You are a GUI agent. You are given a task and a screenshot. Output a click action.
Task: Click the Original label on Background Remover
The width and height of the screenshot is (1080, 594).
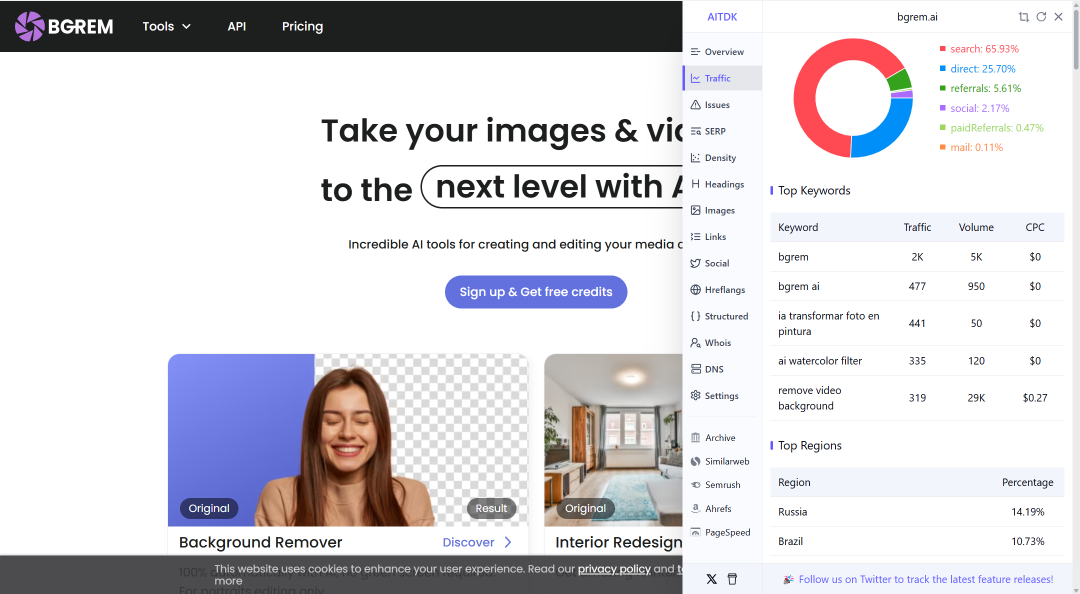tap(209, 509)
